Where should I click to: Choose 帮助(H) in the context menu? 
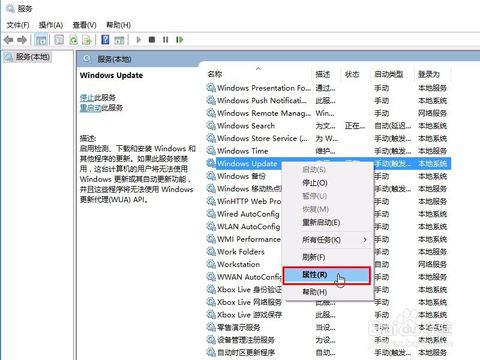328,292
